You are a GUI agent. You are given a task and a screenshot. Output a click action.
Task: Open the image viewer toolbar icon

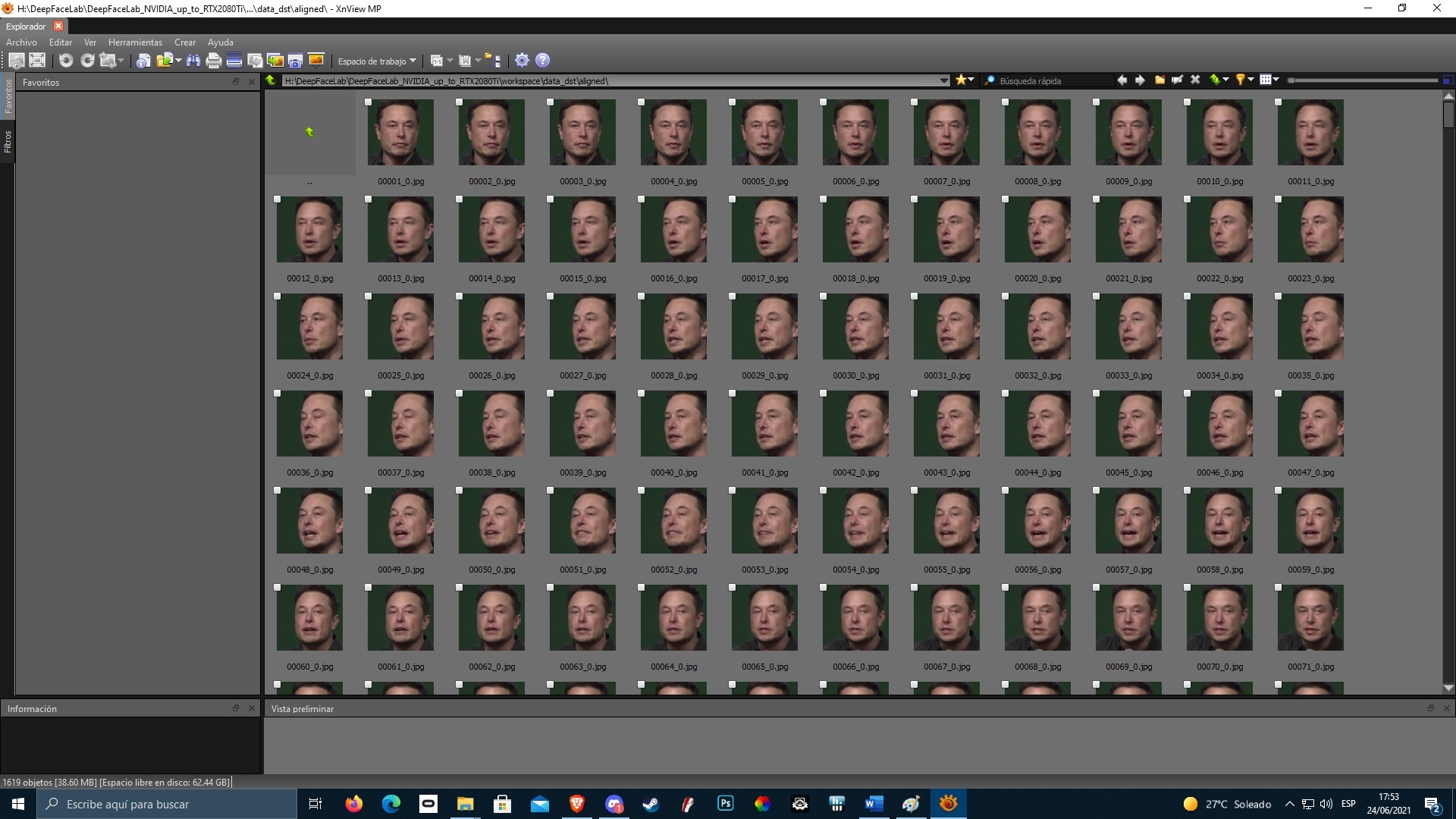[16, 61]
